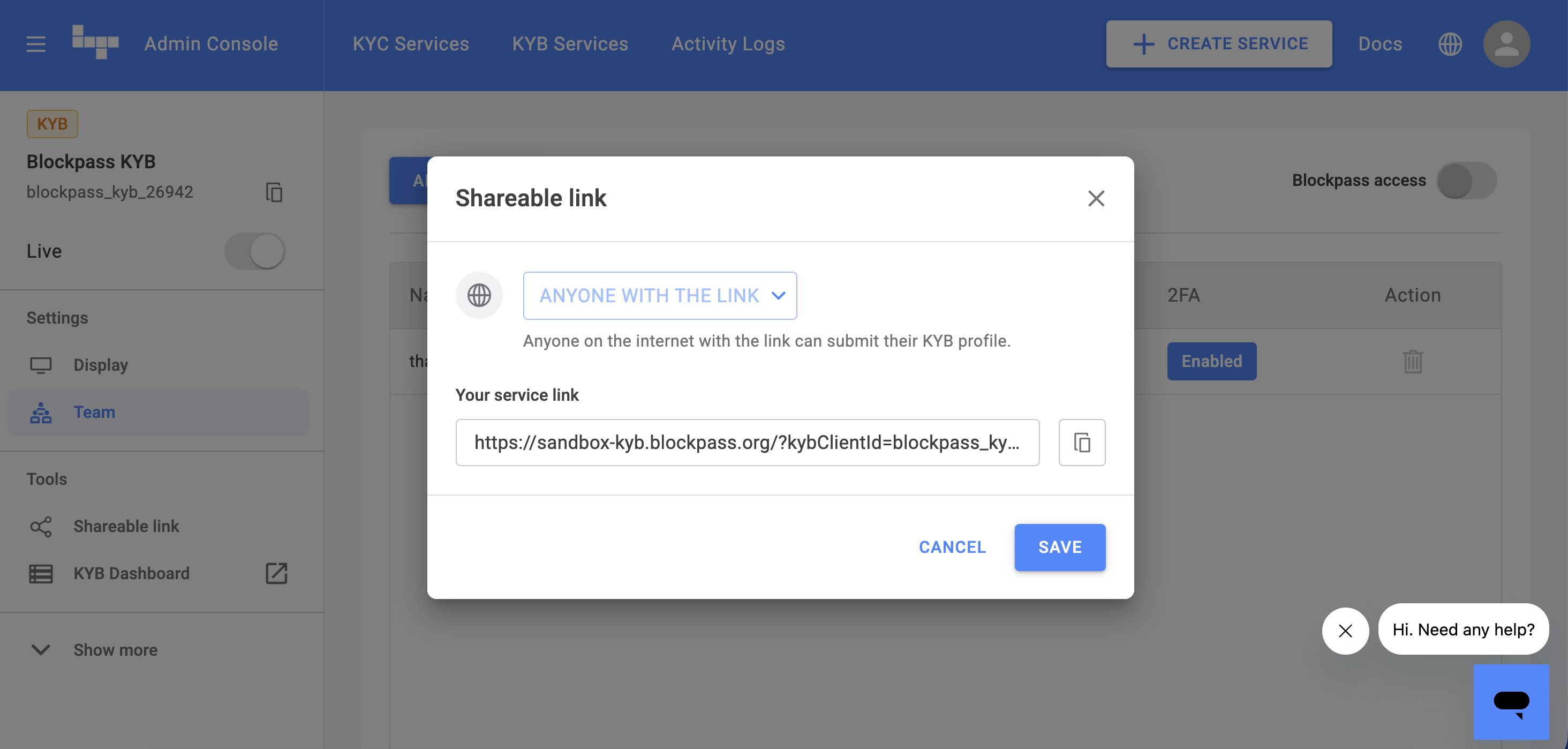Image resolution: width=1568 pixels, height=749 pixels.
Task: Click the language globe icon in header
Action: point(1450,44)
